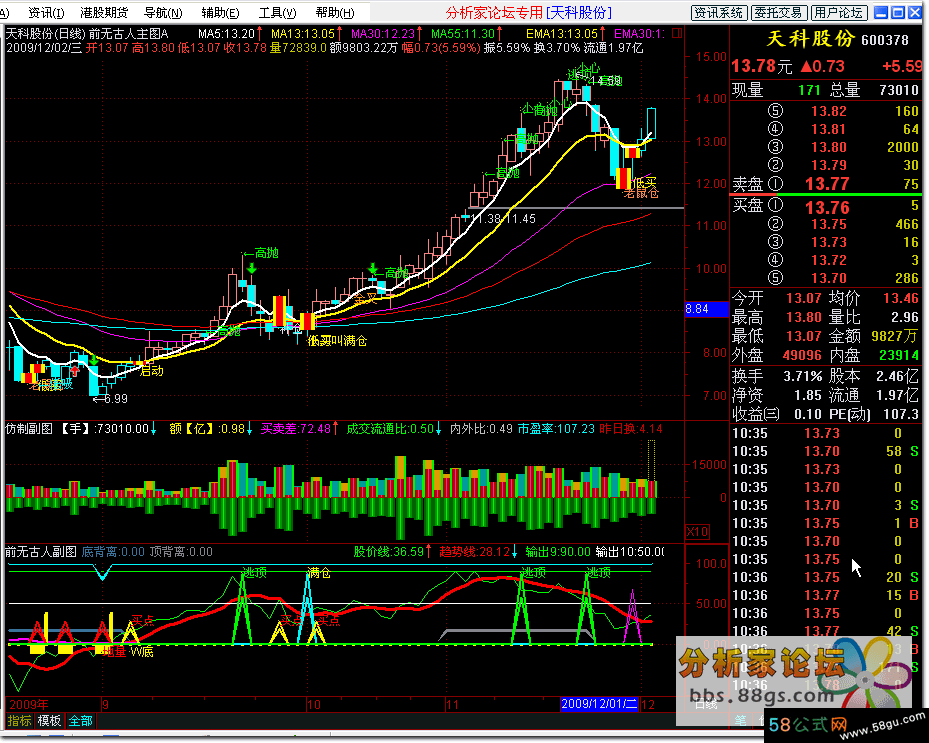Click the 换手 value 3.71%

pos(803,376)
